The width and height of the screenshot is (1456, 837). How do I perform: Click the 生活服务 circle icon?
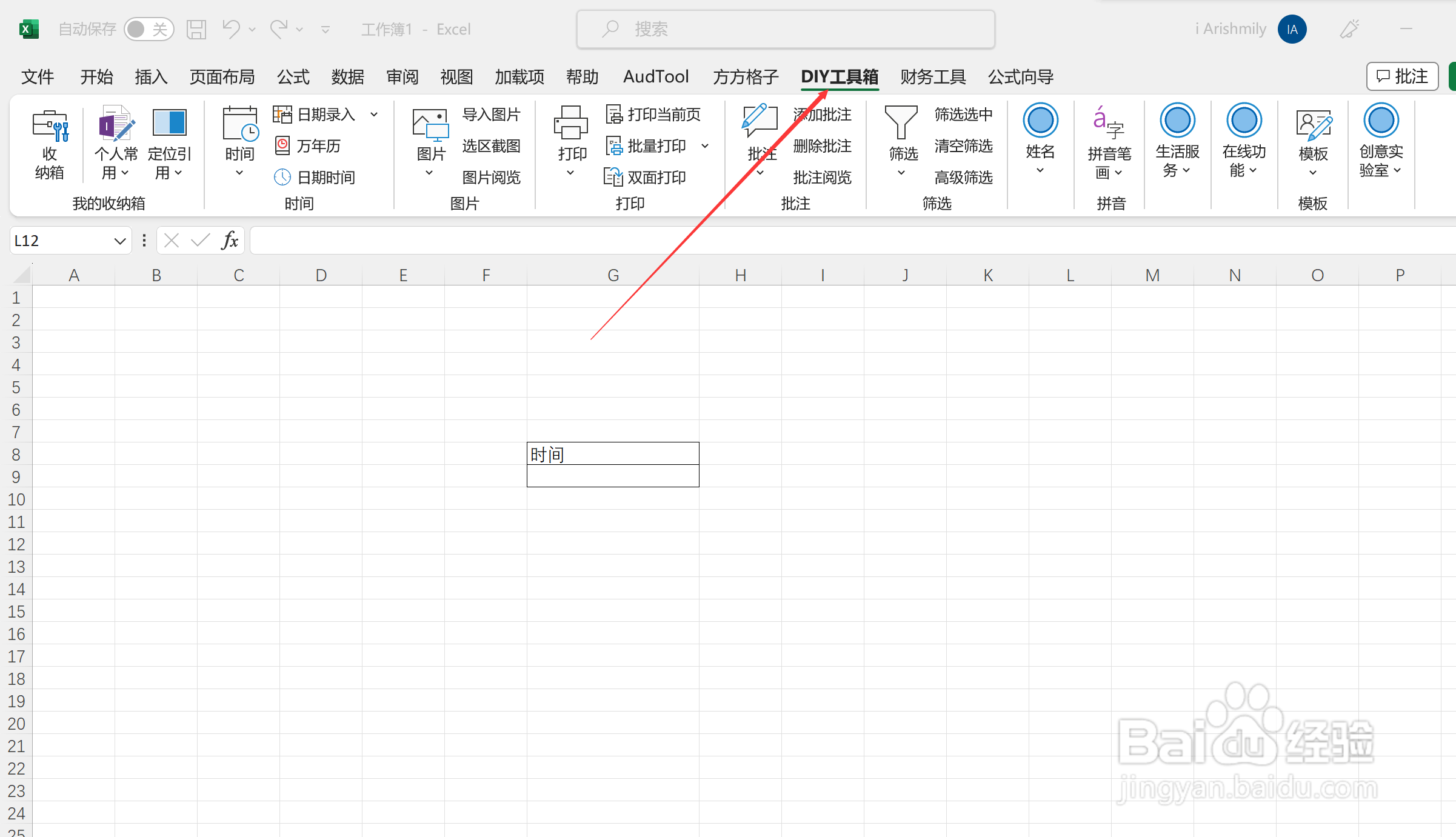click(1178, 120)
